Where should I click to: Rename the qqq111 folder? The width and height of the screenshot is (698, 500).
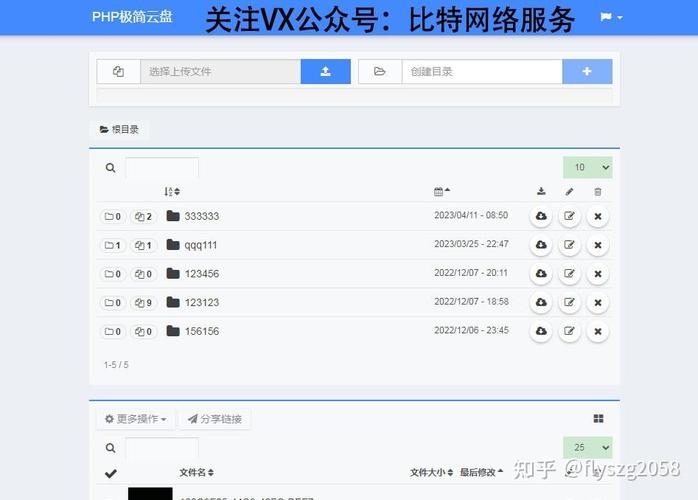pos(569,245)
